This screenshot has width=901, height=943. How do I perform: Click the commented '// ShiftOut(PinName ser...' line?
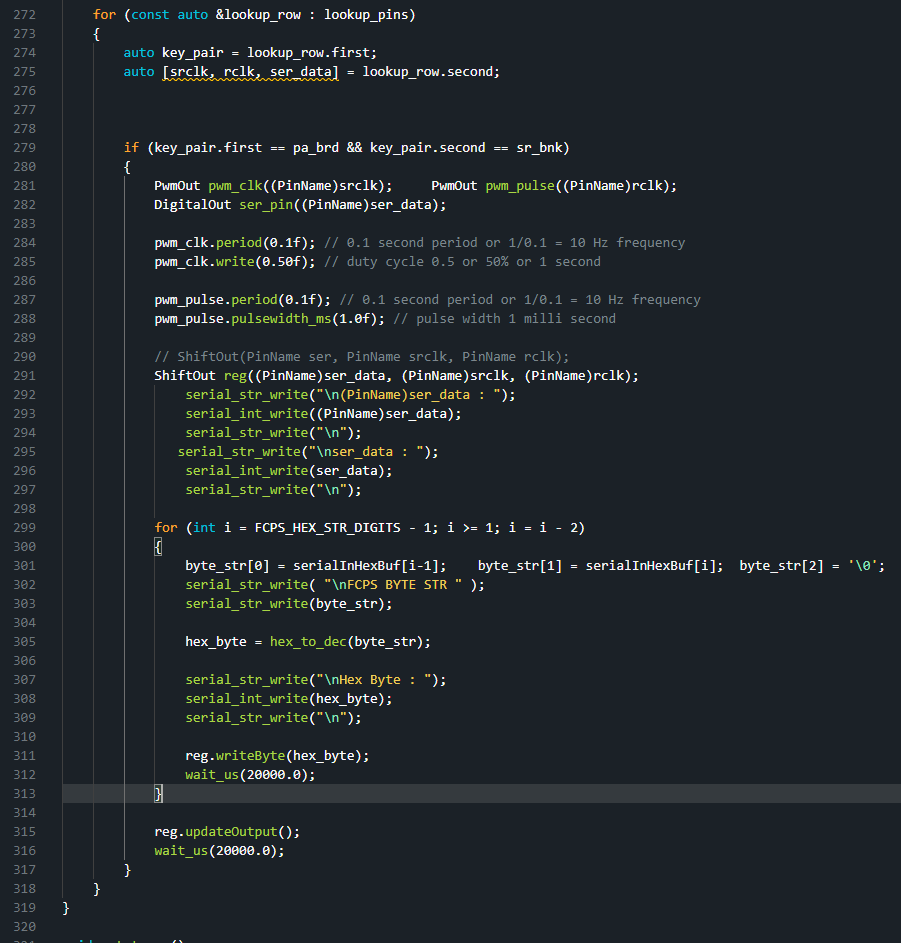[361, 357]
